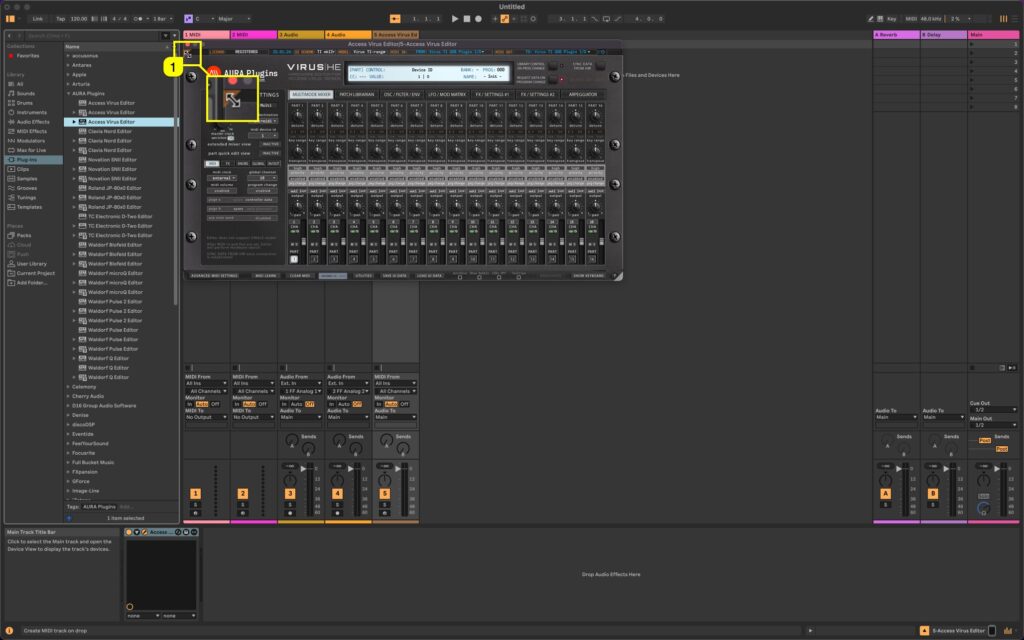Viewport: 1024px width, 640px height.
Task: Open the external midi mode dropdown in the editor
Action: pos(221,178)
